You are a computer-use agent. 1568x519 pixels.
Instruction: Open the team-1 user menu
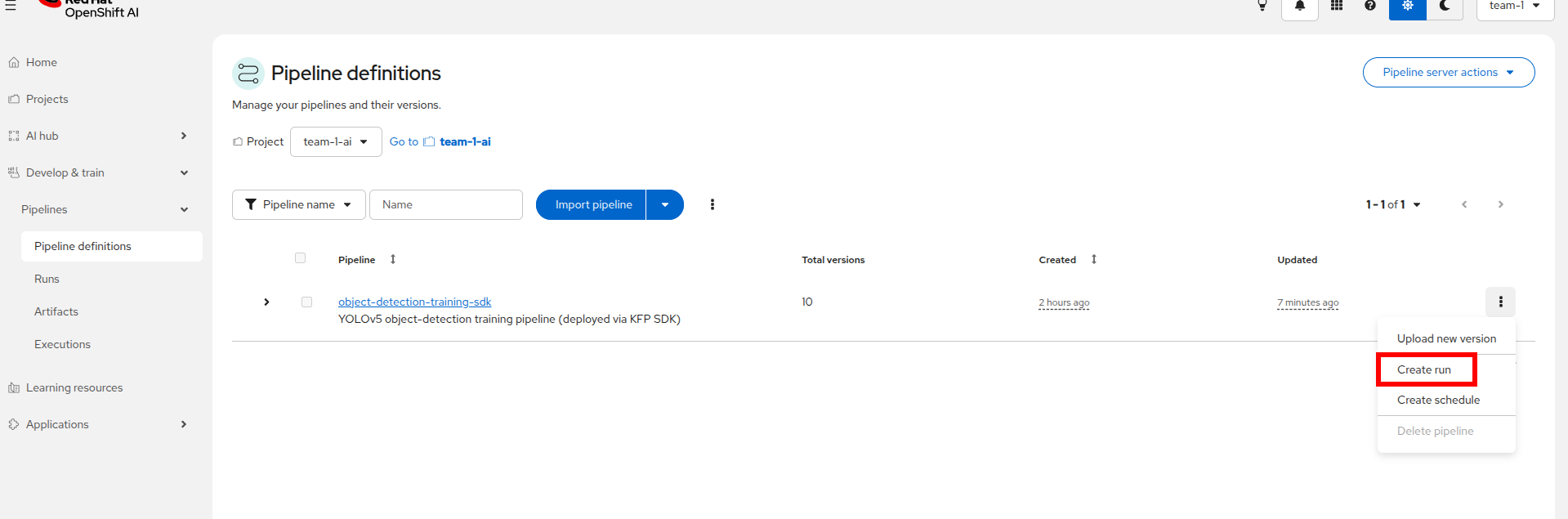[x=1515, y=7]
